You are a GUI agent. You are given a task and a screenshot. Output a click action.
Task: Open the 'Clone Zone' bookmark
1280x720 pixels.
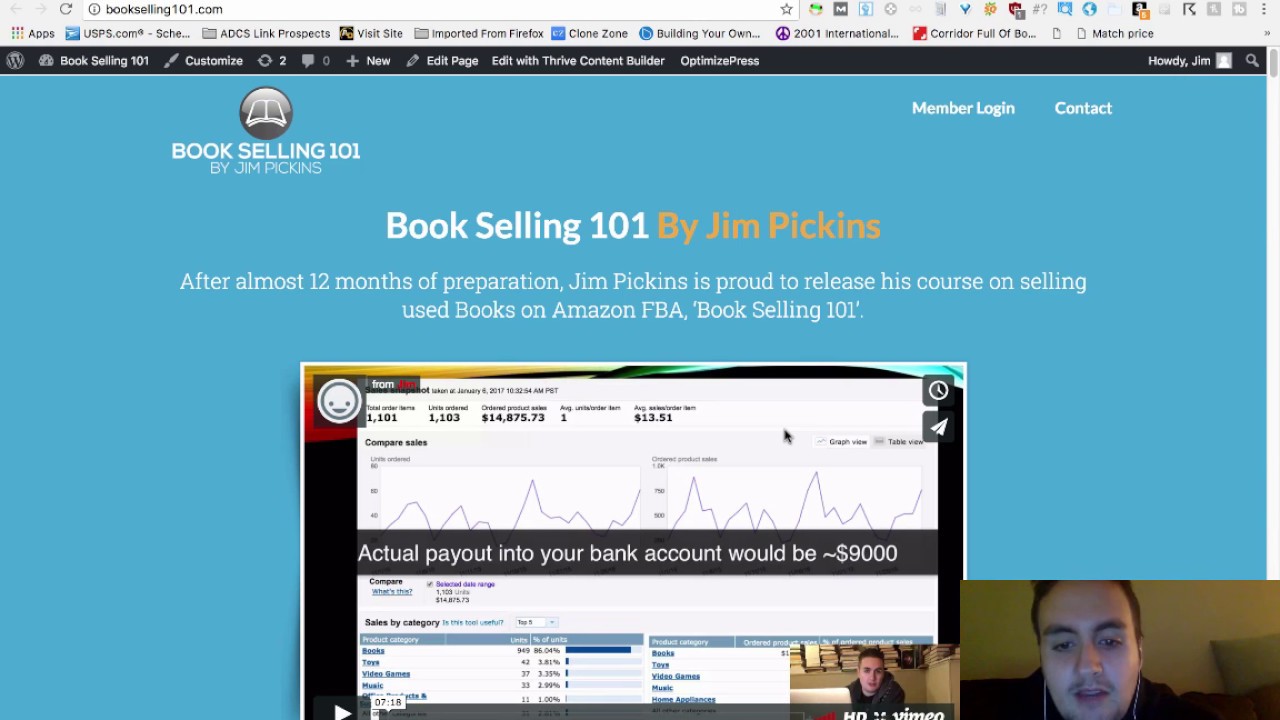(x=589, y=33)
